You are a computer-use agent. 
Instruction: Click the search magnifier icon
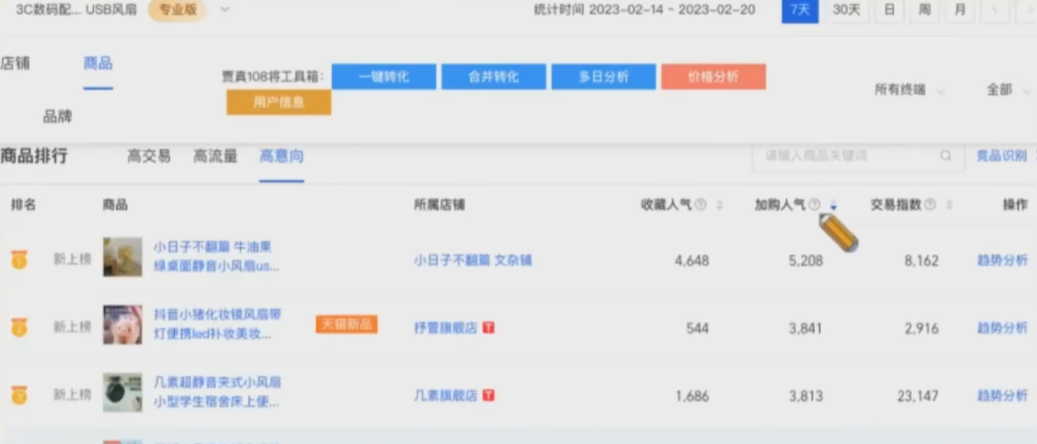point(945,156)
